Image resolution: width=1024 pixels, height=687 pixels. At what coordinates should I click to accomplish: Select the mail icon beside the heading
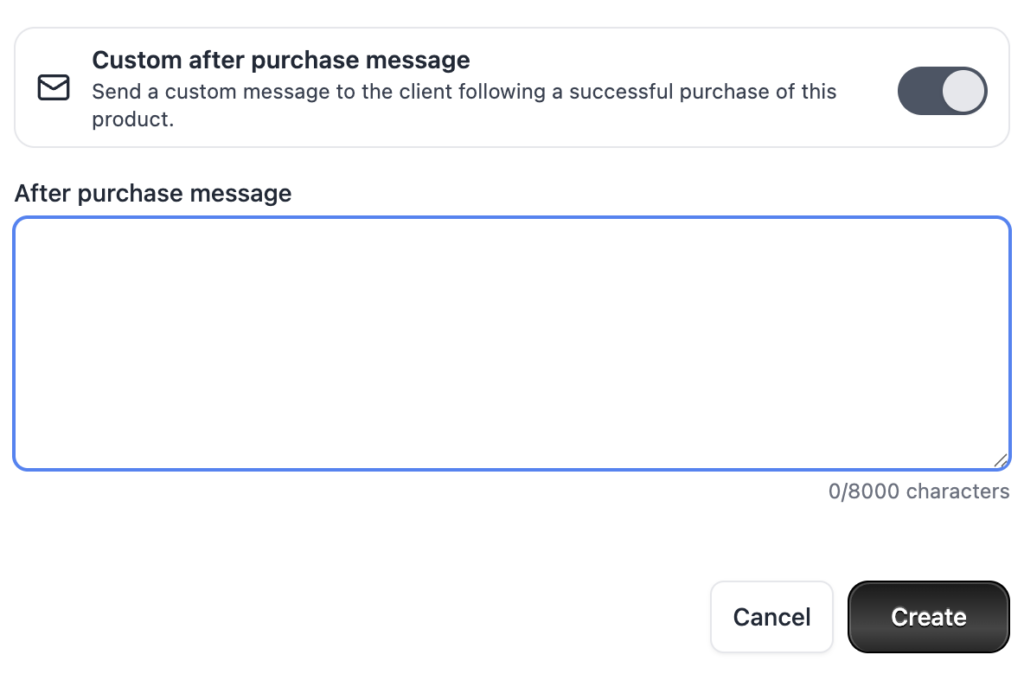tap(53, 89)
